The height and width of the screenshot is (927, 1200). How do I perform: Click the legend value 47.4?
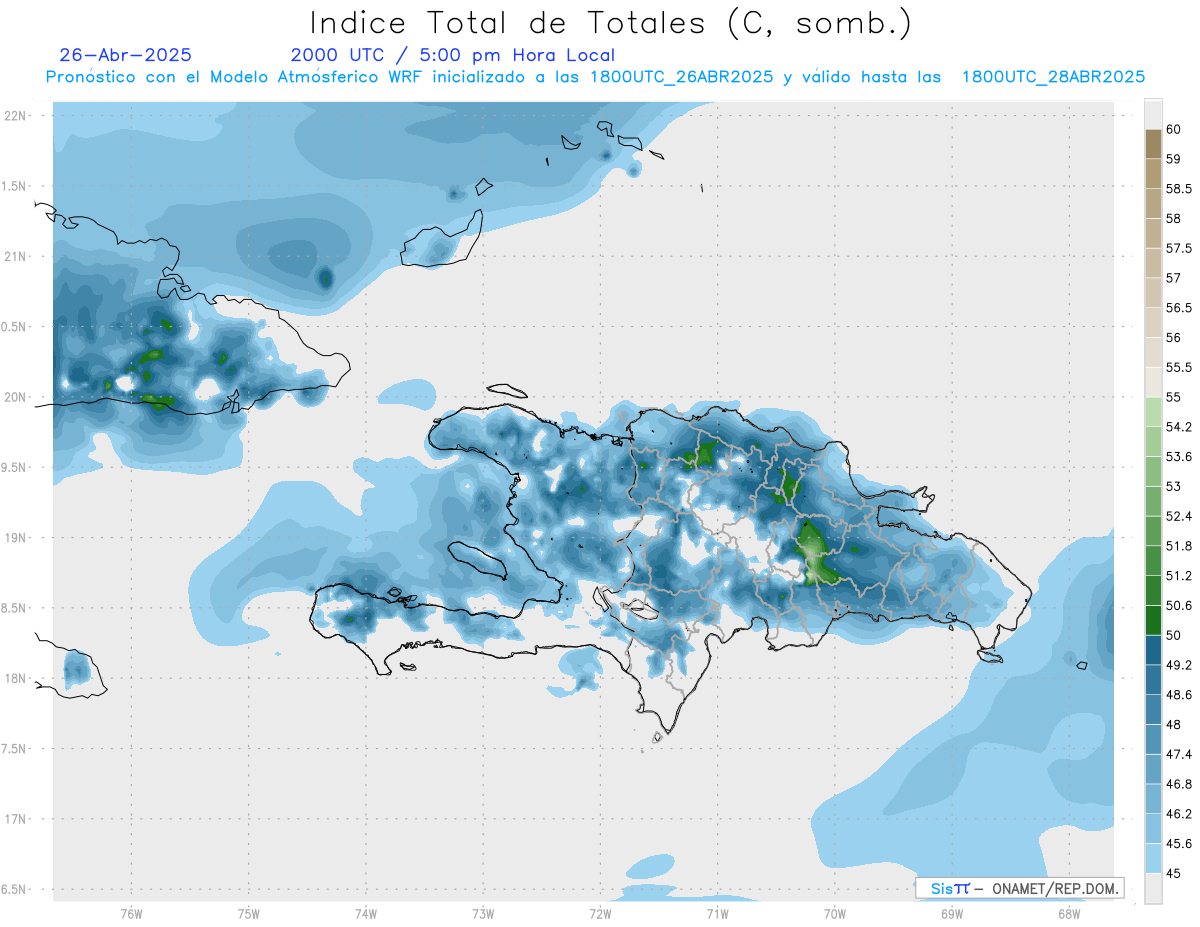click(x=1178, y=755)
